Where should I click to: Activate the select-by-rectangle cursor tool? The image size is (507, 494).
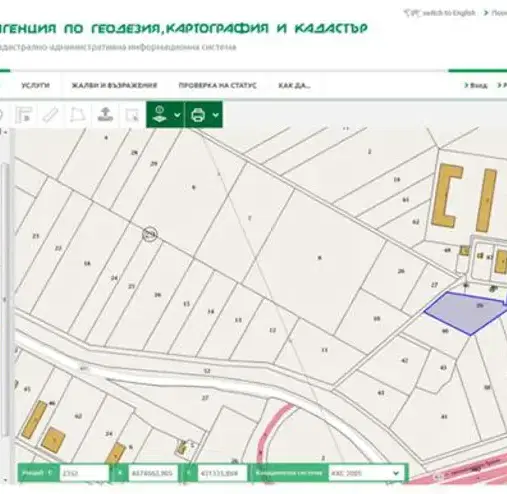coord(132,115)
